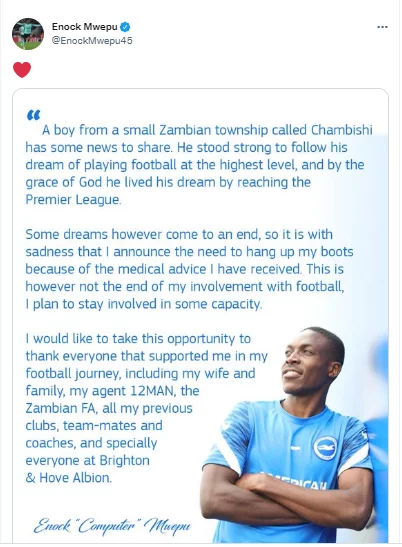Click the line starting Some dreams however

(179, 234)
